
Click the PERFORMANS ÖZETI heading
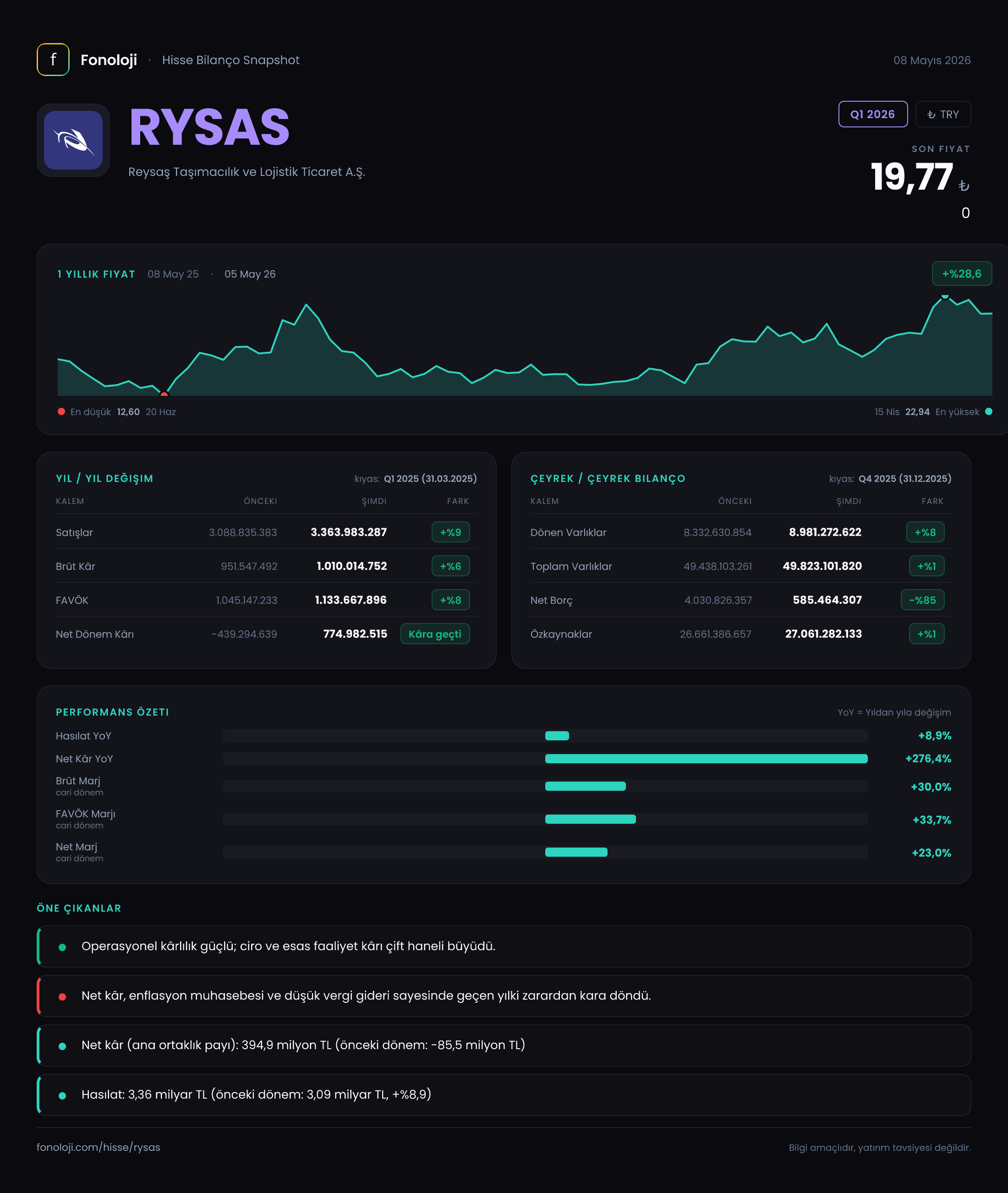tap(112, 712)
